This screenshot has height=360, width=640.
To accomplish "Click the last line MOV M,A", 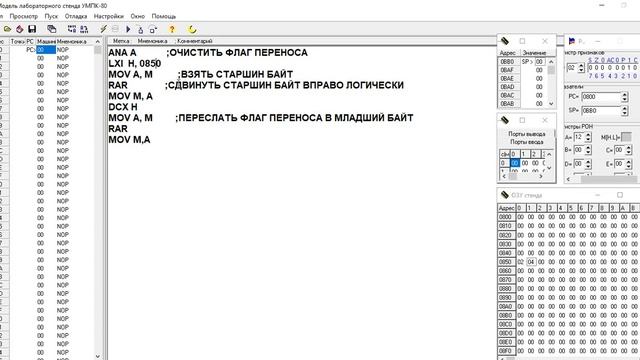I will click(129, 140).
